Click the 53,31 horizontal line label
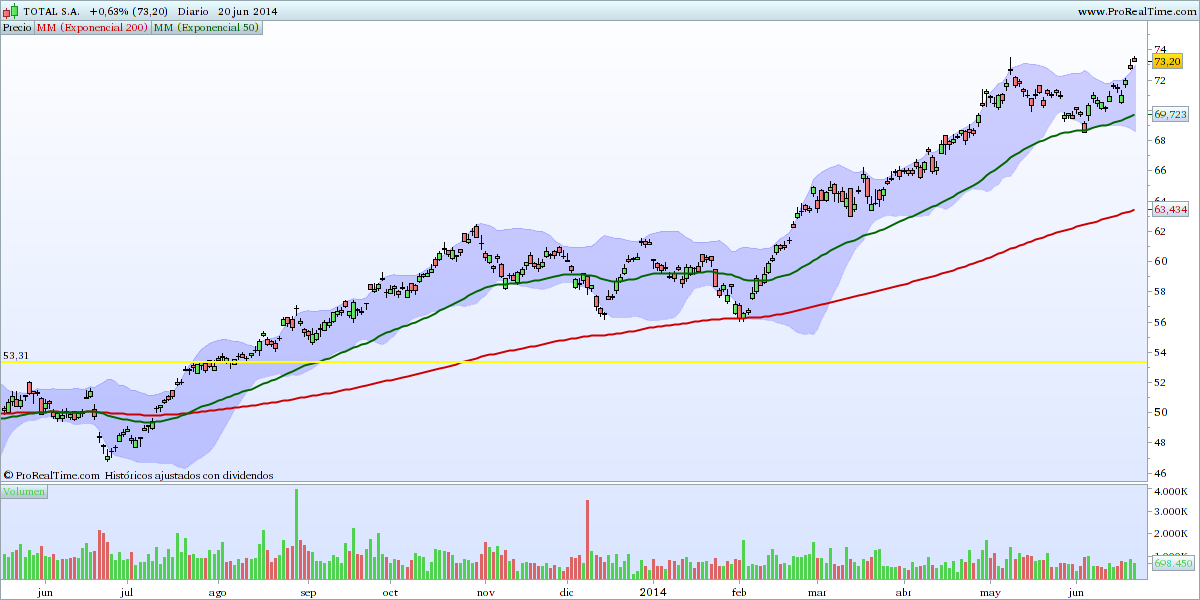Viewport: 1200px width, 600px height. [x=16, y=355]
